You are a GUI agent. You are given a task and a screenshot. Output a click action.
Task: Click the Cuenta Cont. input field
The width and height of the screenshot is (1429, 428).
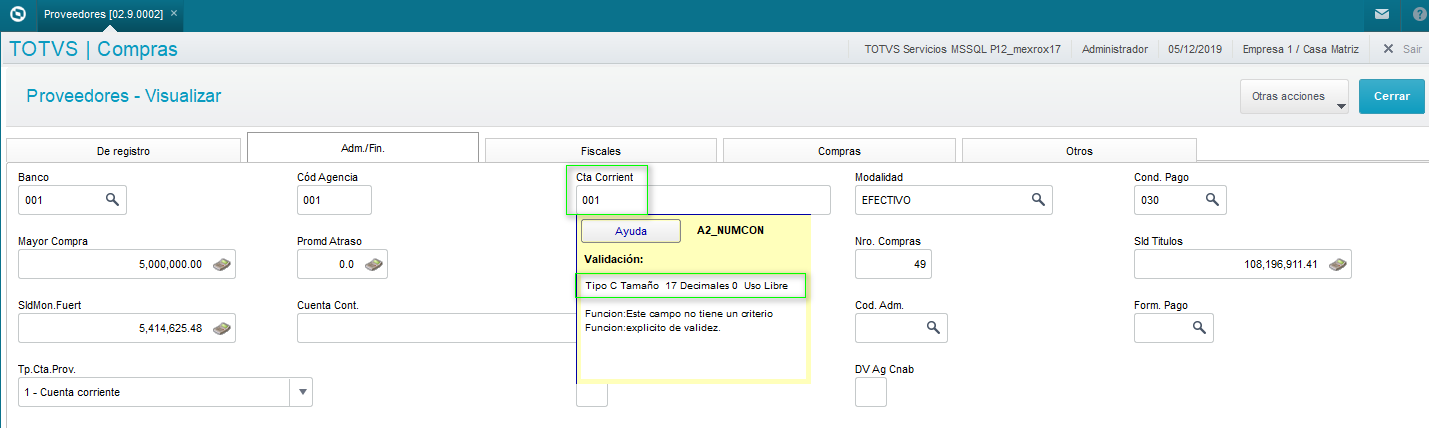436,328
